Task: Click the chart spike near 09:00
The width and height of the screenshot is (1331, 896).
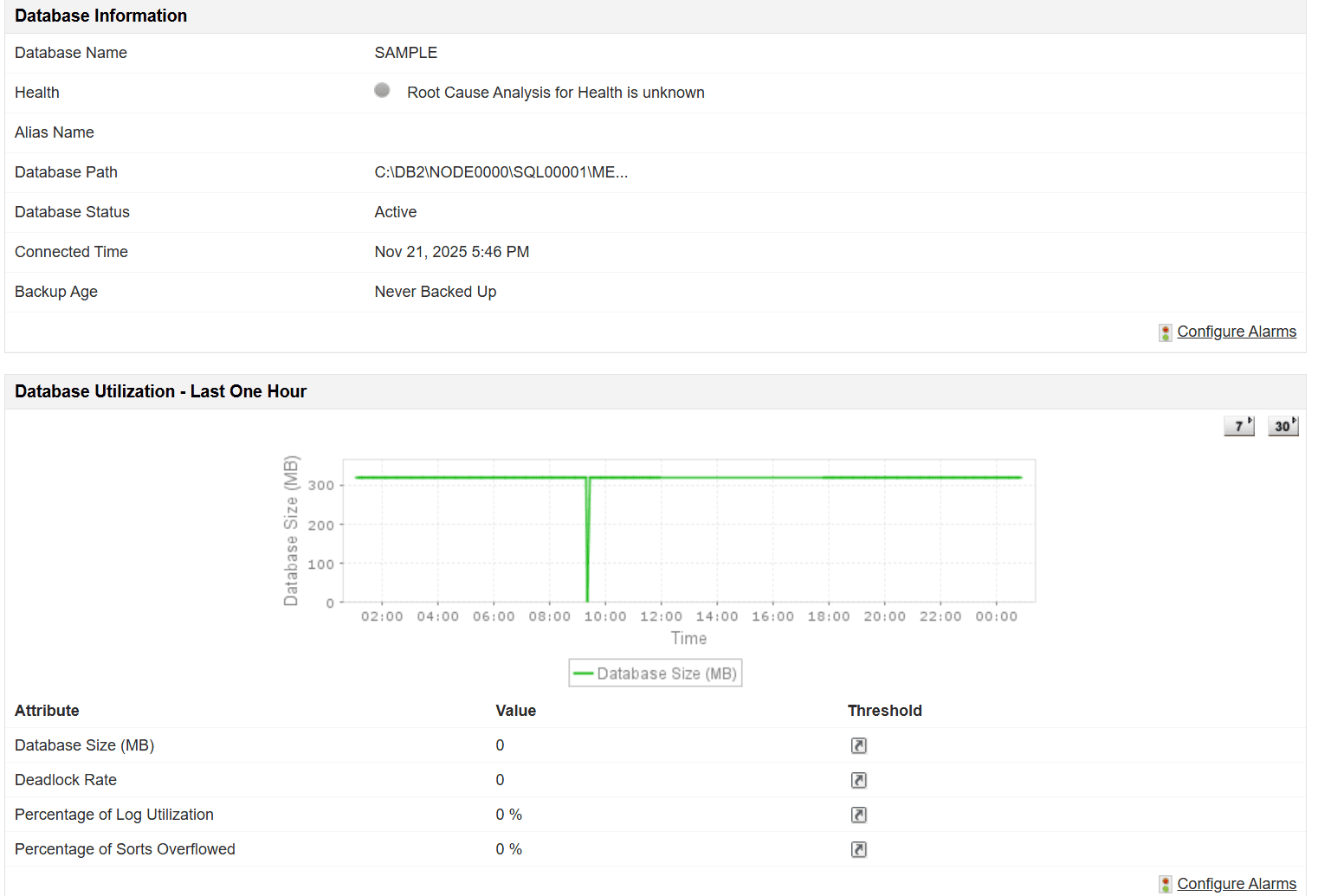Action: [x=587, y=537]
